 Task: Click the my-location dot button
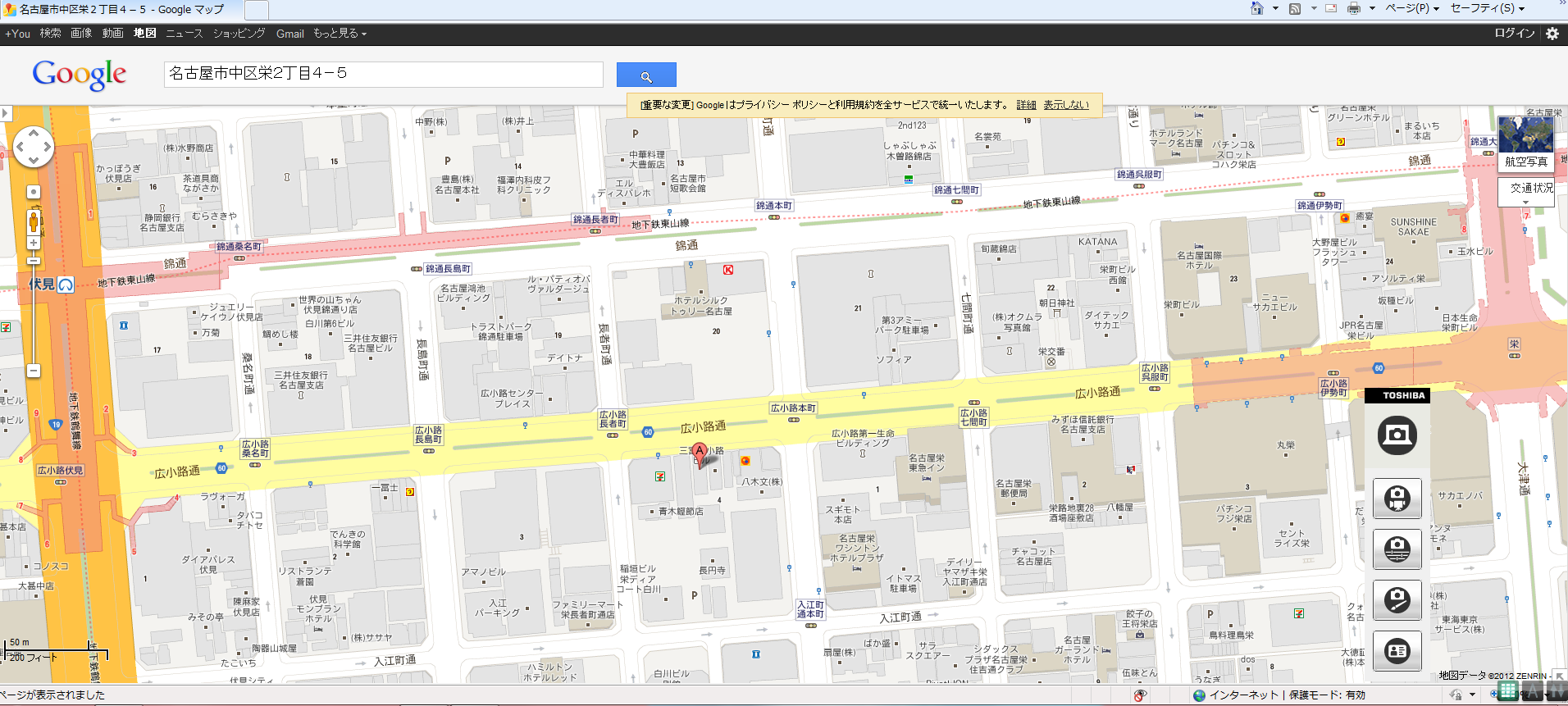pos(34,192)
